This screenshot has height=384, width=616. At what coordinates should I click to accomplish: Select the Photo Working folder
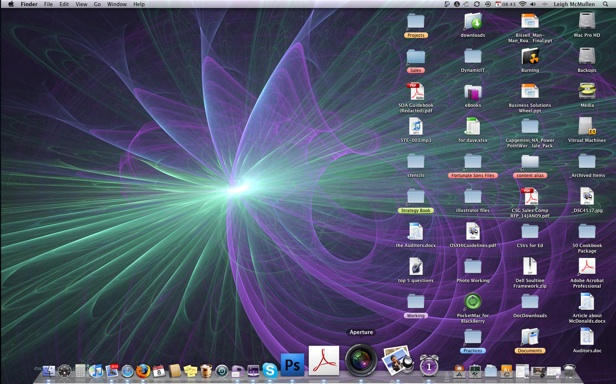473,266
